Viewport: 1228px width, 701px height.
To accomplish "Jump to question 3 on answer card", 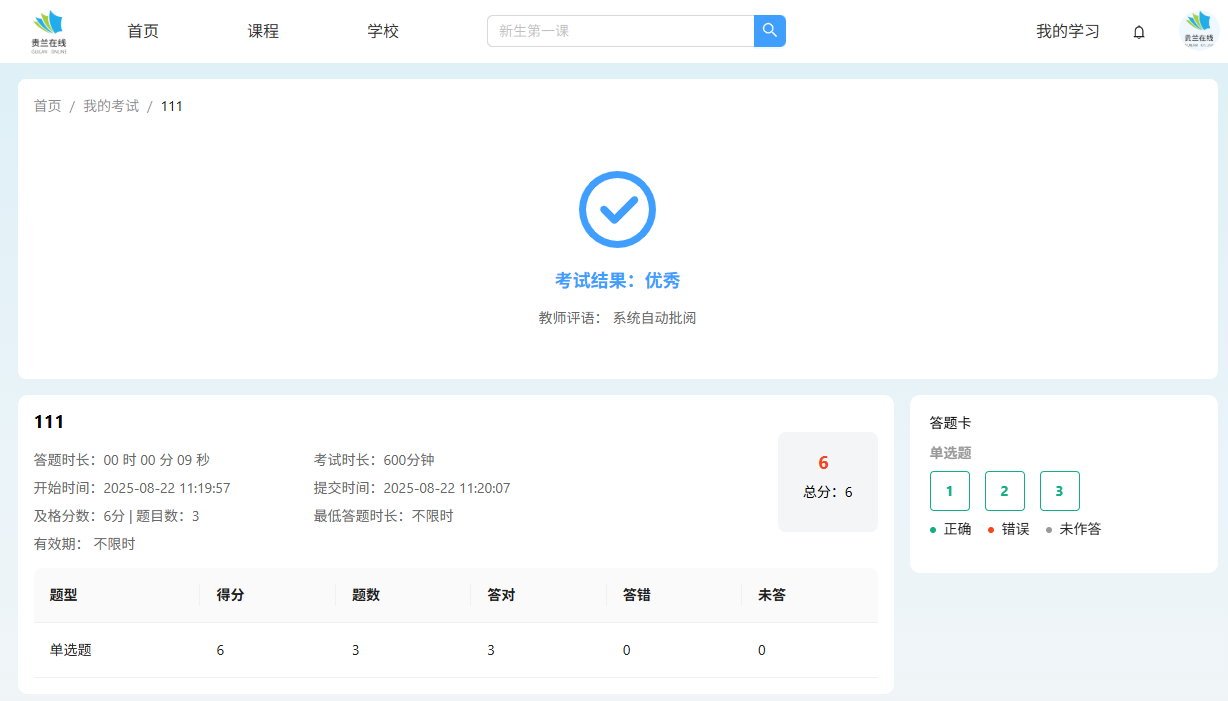I will point(1059,491).
